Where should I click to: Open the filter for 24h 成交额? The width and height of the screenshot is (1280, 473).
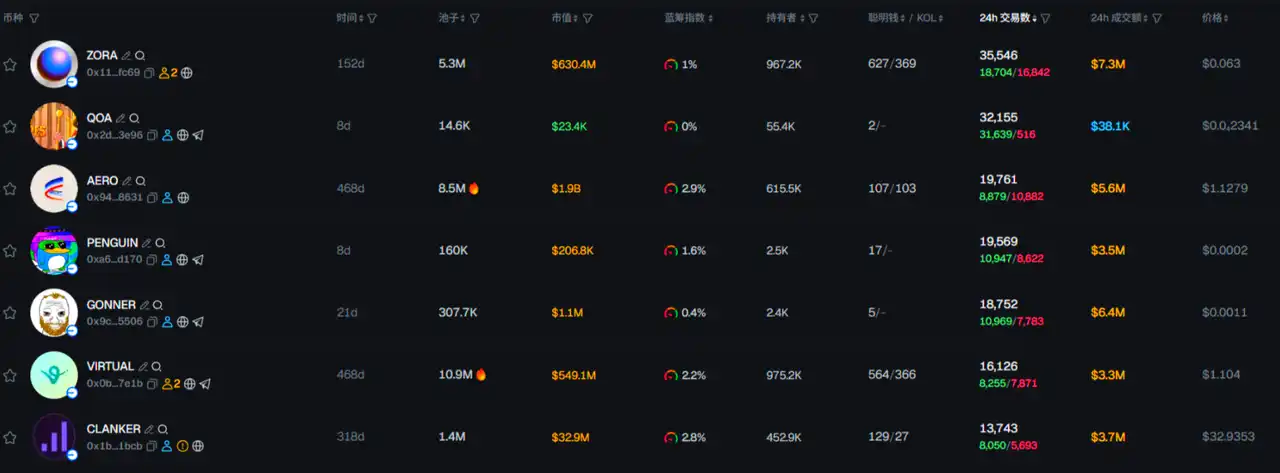point(1158,18)
